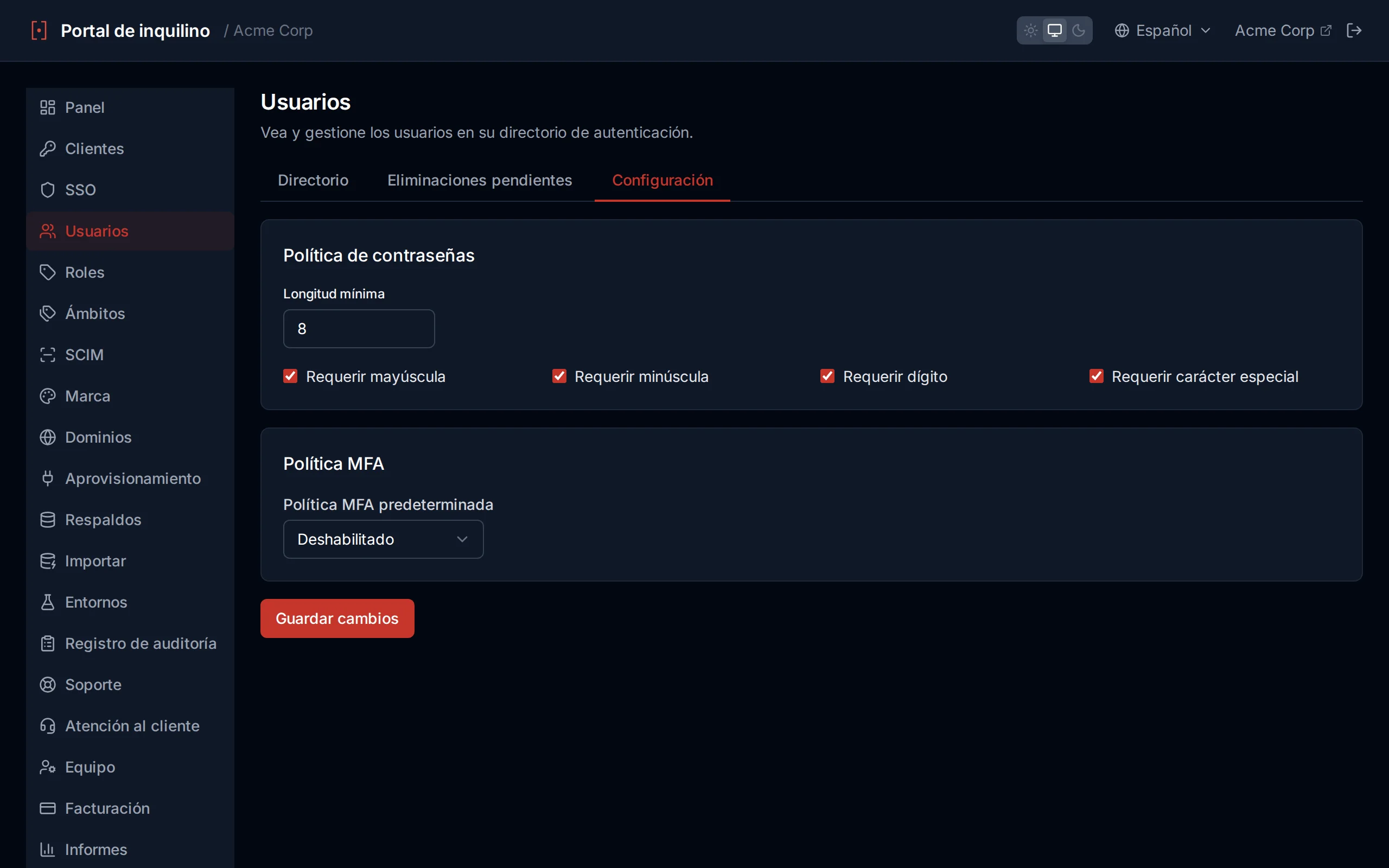Click the Requerir dígito label text

pos(895,376)
